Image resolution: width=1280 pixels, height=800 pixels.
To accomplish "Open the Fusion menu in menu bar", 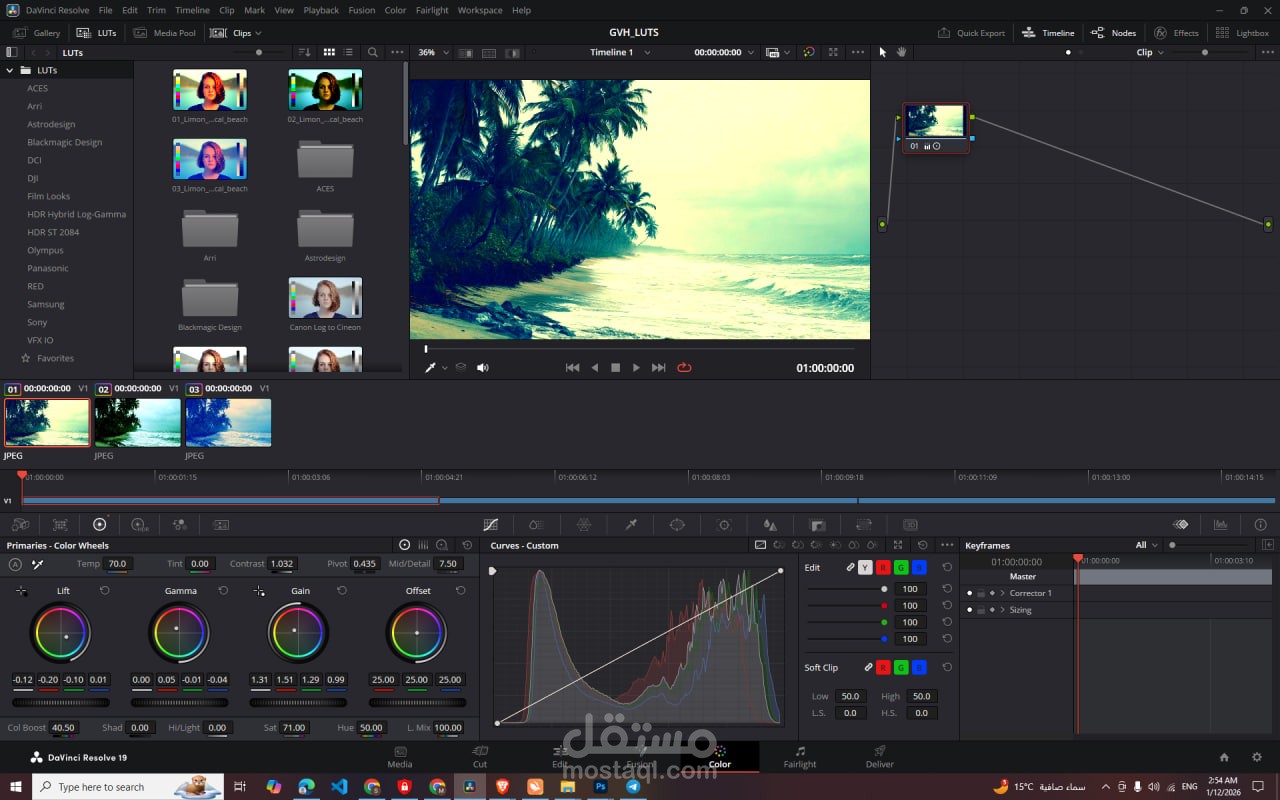I will pos(362,10).
